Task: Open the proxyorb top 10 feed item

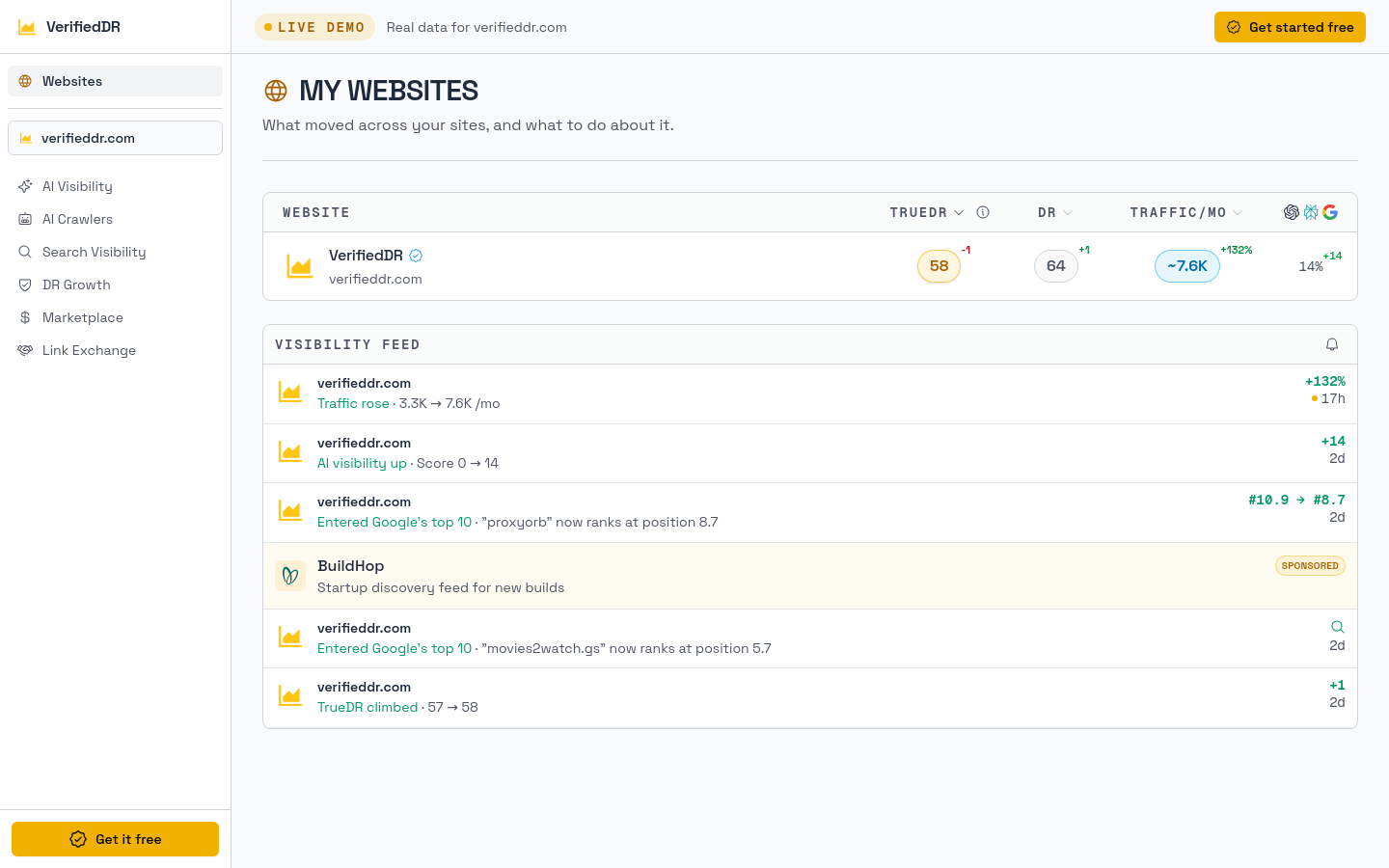Action: pos(810,512)
